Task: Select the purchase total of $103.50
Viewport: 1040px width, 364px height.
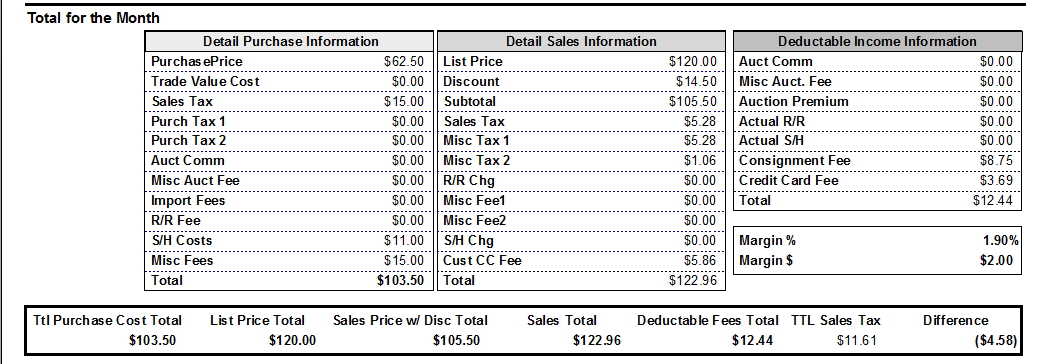Action: pyautogui.click(x=400, y=280)
